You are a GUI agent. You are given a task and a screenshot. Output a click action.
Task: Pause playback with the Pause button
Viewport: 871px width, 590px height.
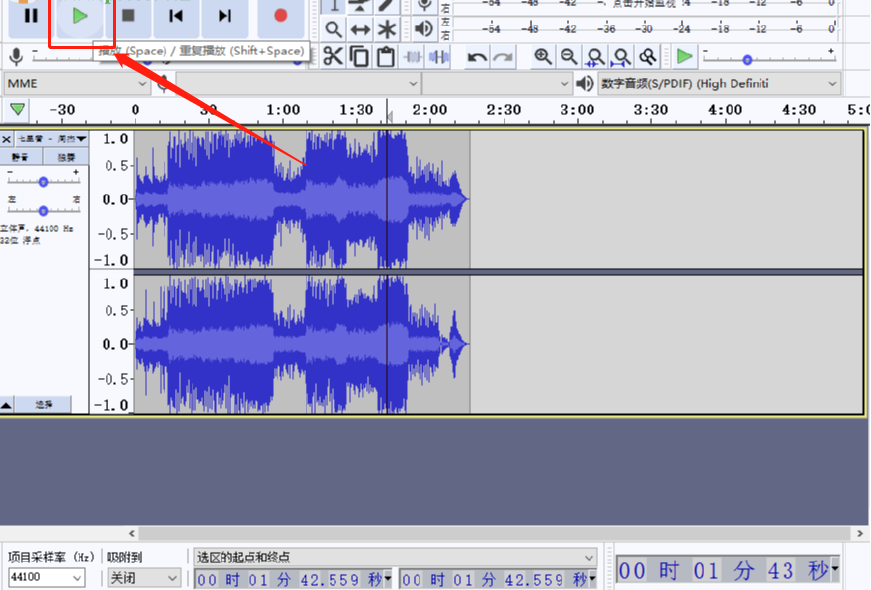31,16
